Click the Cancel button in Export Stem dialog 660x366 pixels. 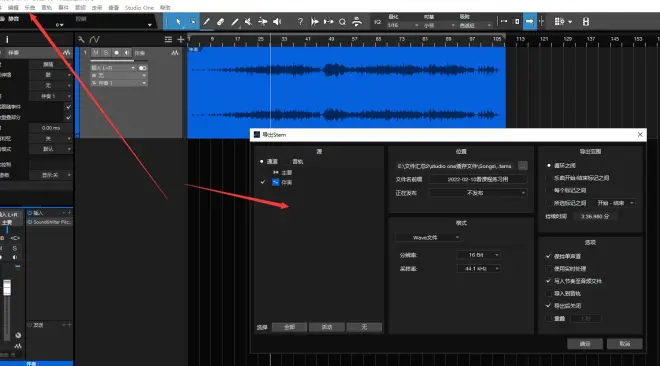click(625, 344)
